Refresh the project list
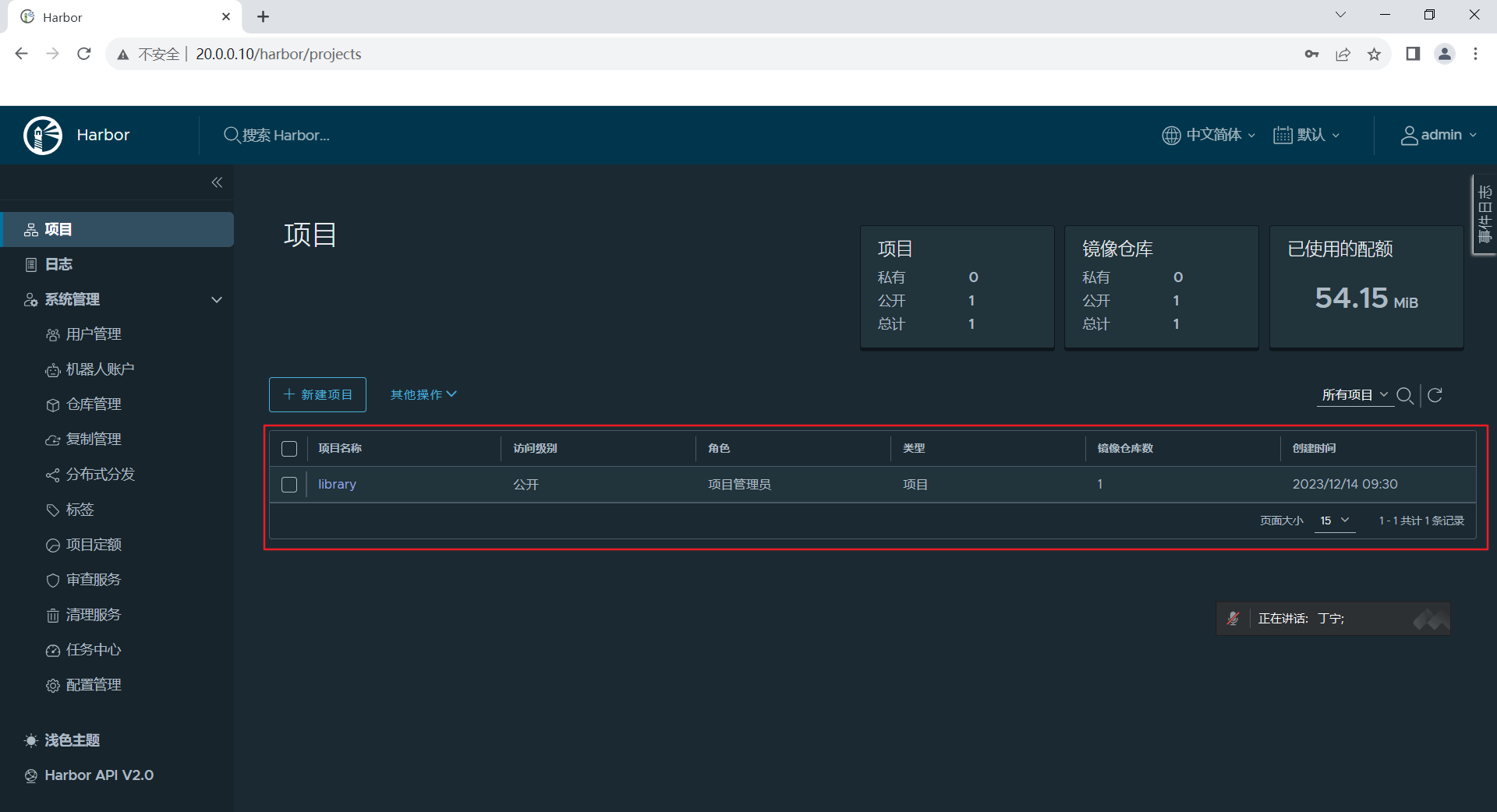 (x=1435, y=395)
